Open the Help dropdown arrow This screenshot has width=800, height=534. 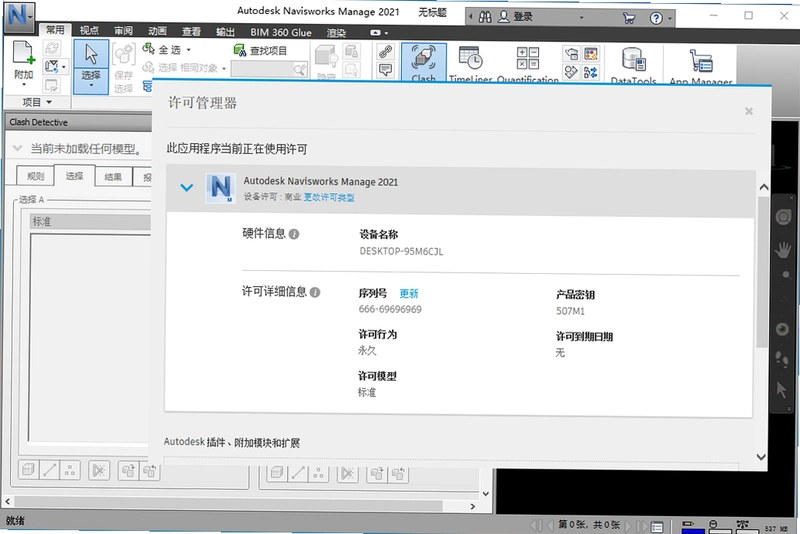pos(670,19)
